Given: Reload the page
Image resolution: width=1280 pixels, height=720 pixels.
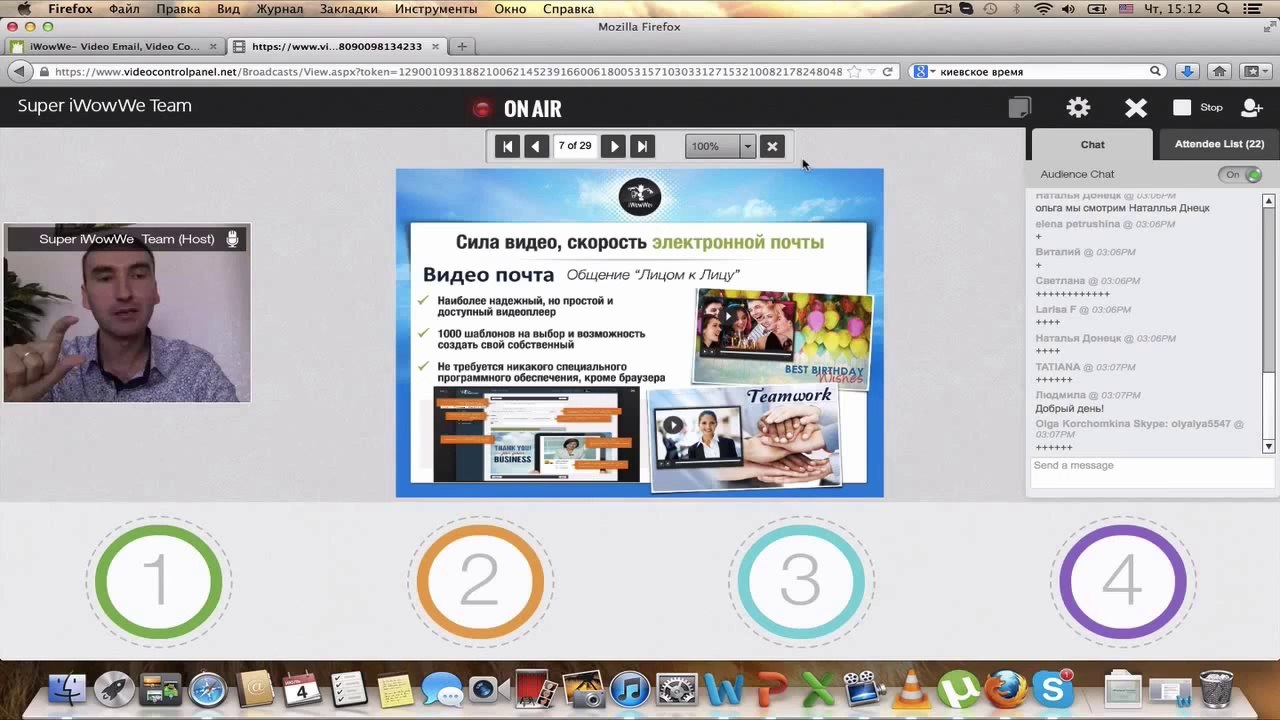Looking at the screenshot, I should pyautogui.click(x=887, y=72).
